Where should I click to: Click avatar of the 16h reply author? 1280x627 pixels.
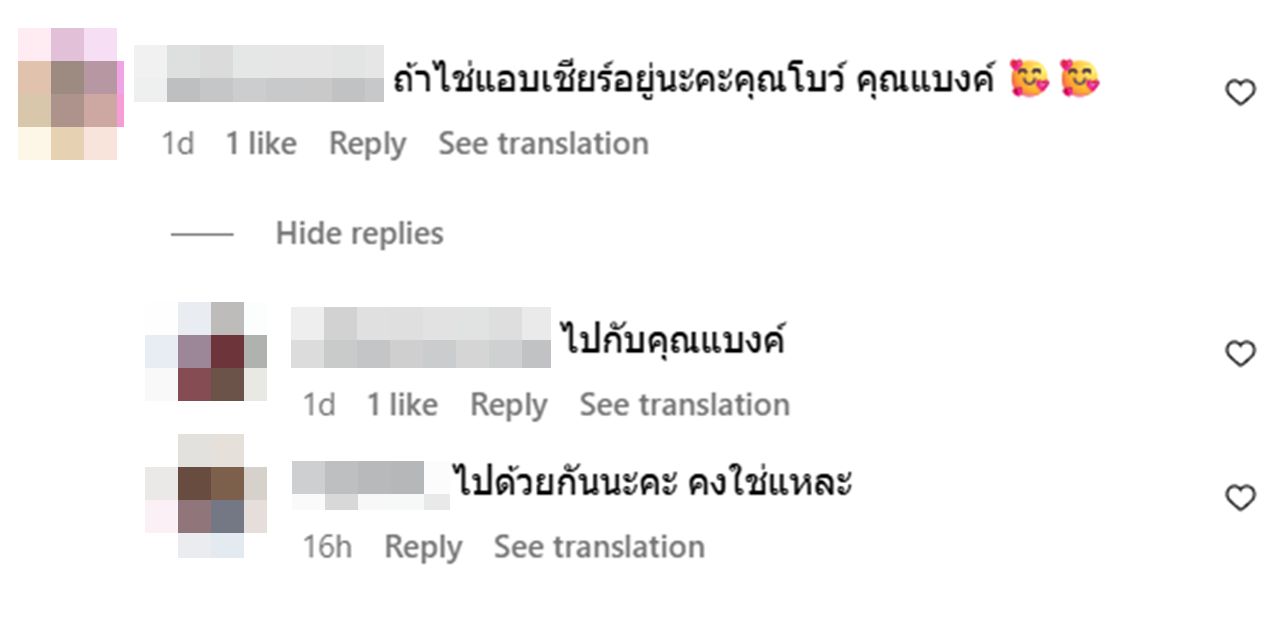tap(207, 496)
